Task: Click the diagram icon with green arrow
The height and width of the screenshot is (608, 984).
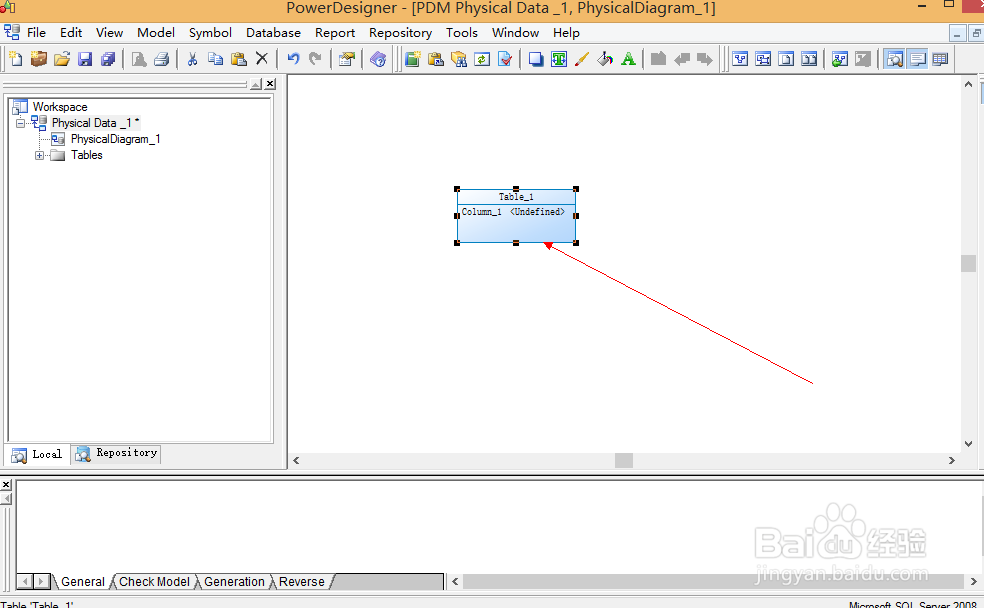Action: [x=840, y=59]
